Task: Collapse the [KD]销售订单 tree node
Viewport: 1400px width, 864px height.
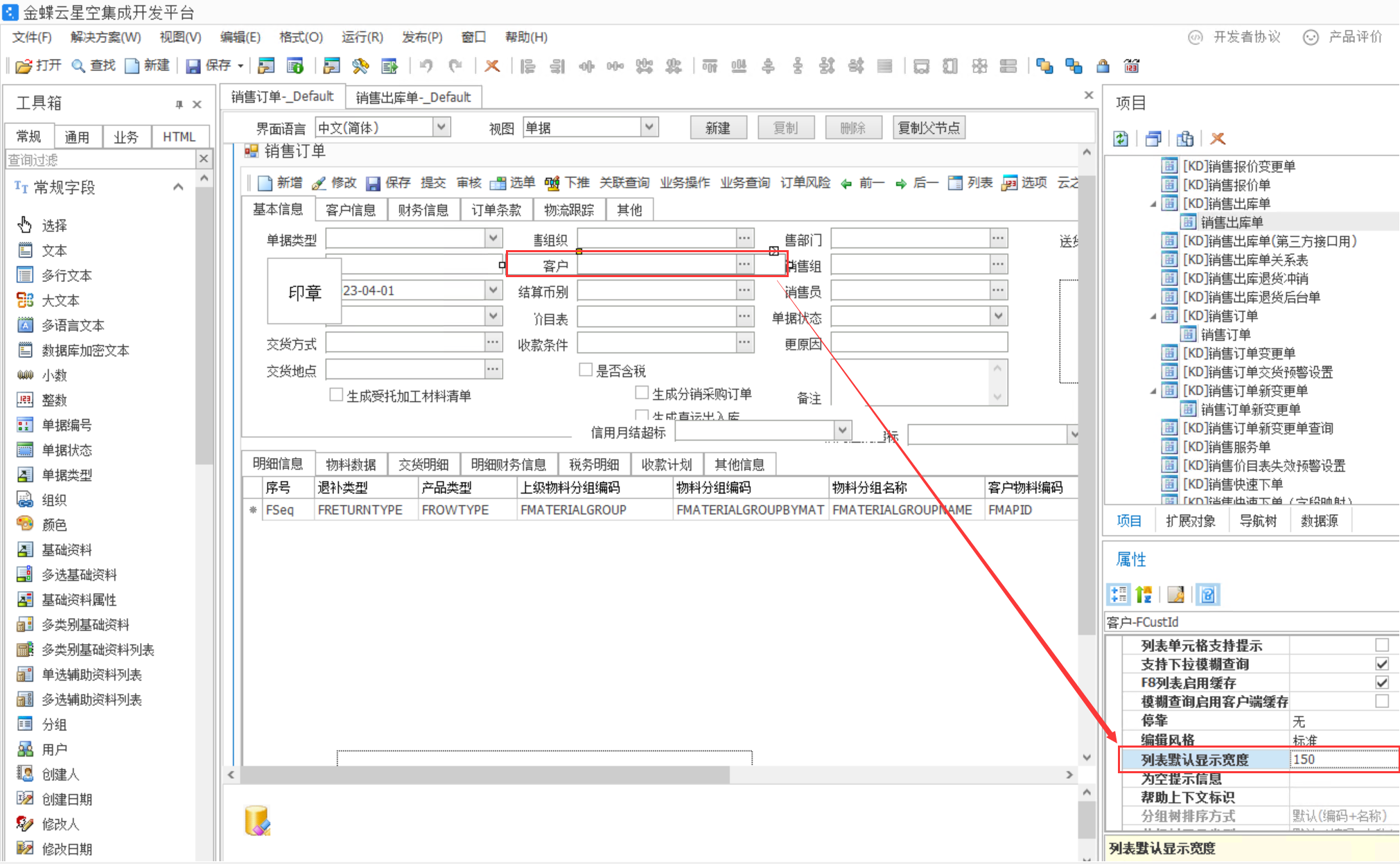Action: [x=1153, y=316]
